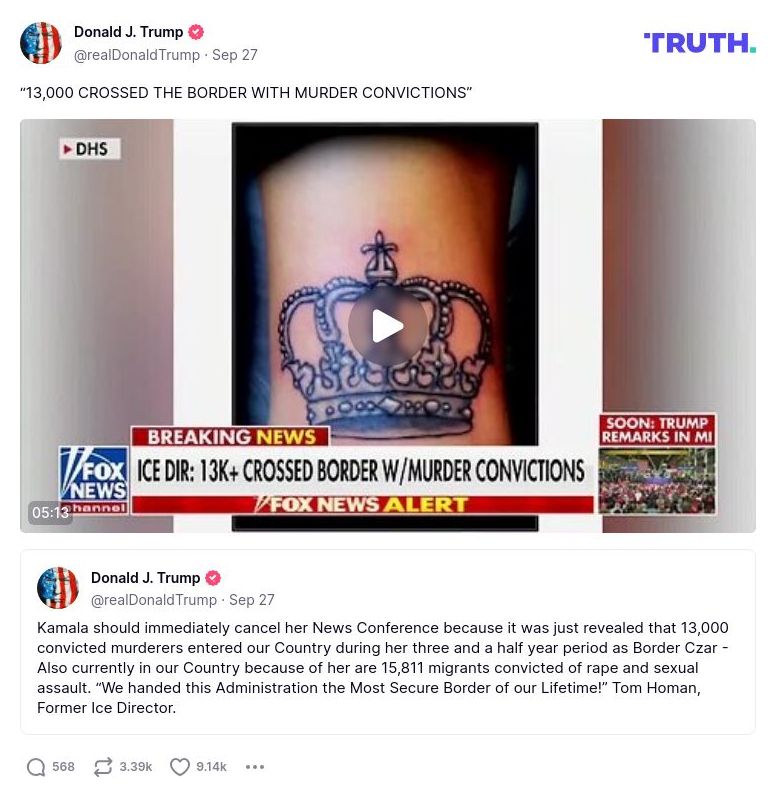This screenshot has width=777, height=797.
Task: Click the 9.14k likes count
Action: coord(211,767)
